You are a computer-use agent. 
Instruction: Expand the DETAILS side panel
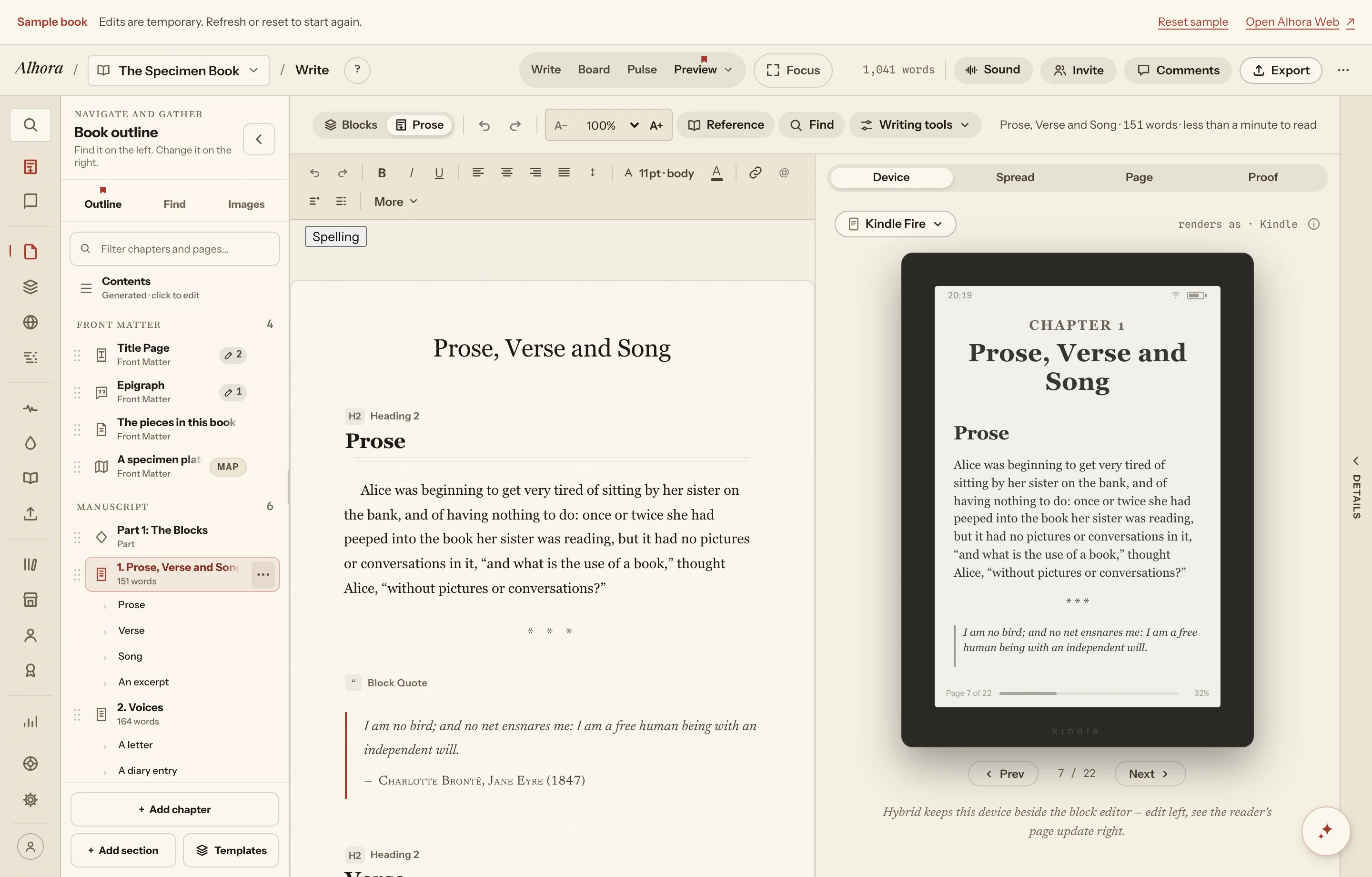tap(1355, 488)
